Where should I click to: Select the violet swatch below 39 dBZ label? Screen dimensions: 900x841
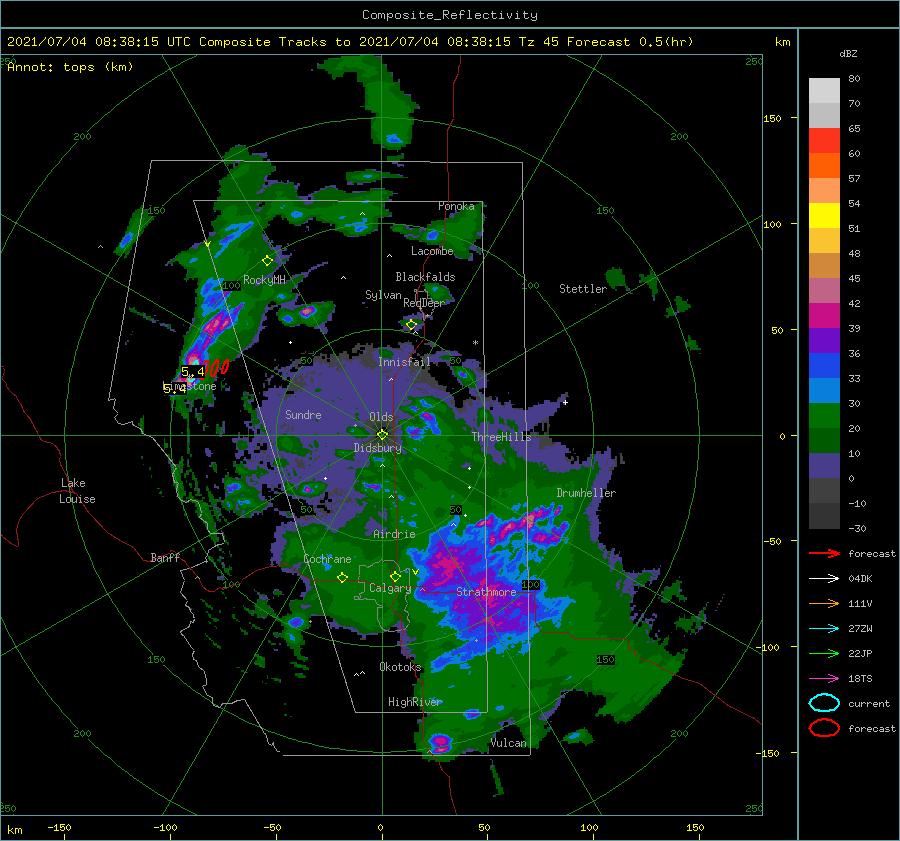coord(824,341)
